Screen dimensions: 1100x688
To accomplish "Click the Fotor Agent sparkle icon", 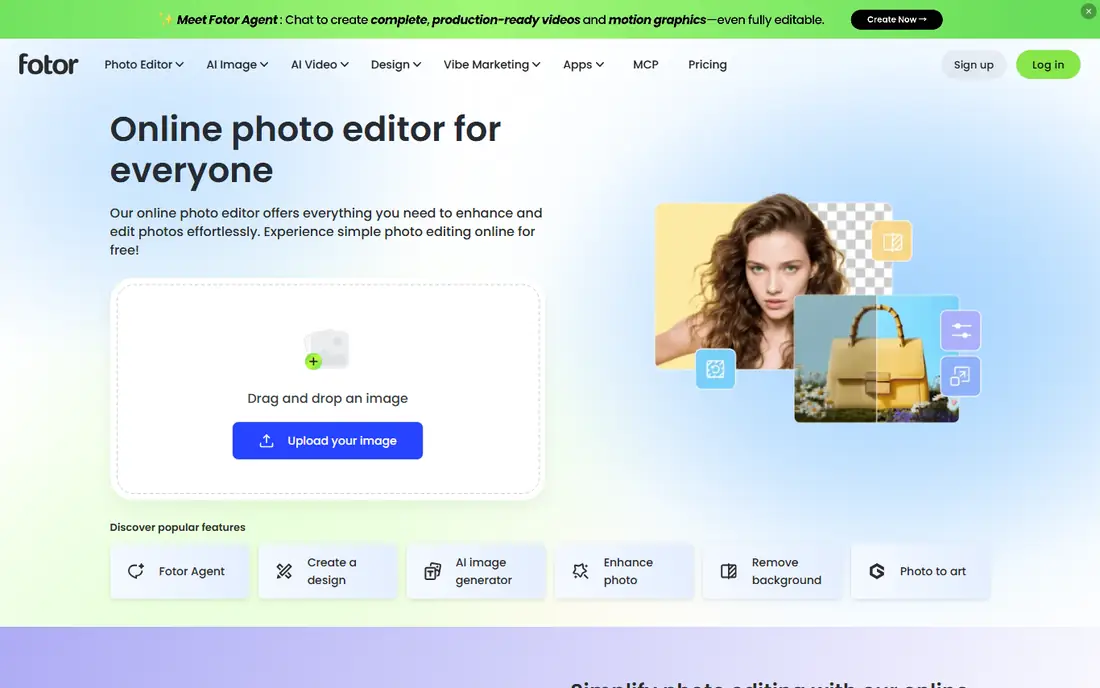I will click(x=136, y=571).
